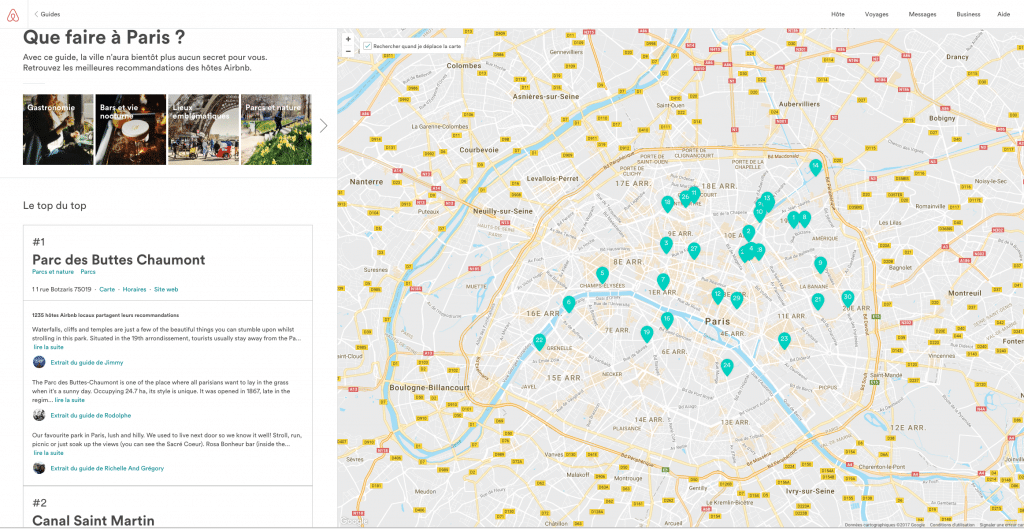Select map marker number 30
The image size is (1024, 529).
click(847, 299)
